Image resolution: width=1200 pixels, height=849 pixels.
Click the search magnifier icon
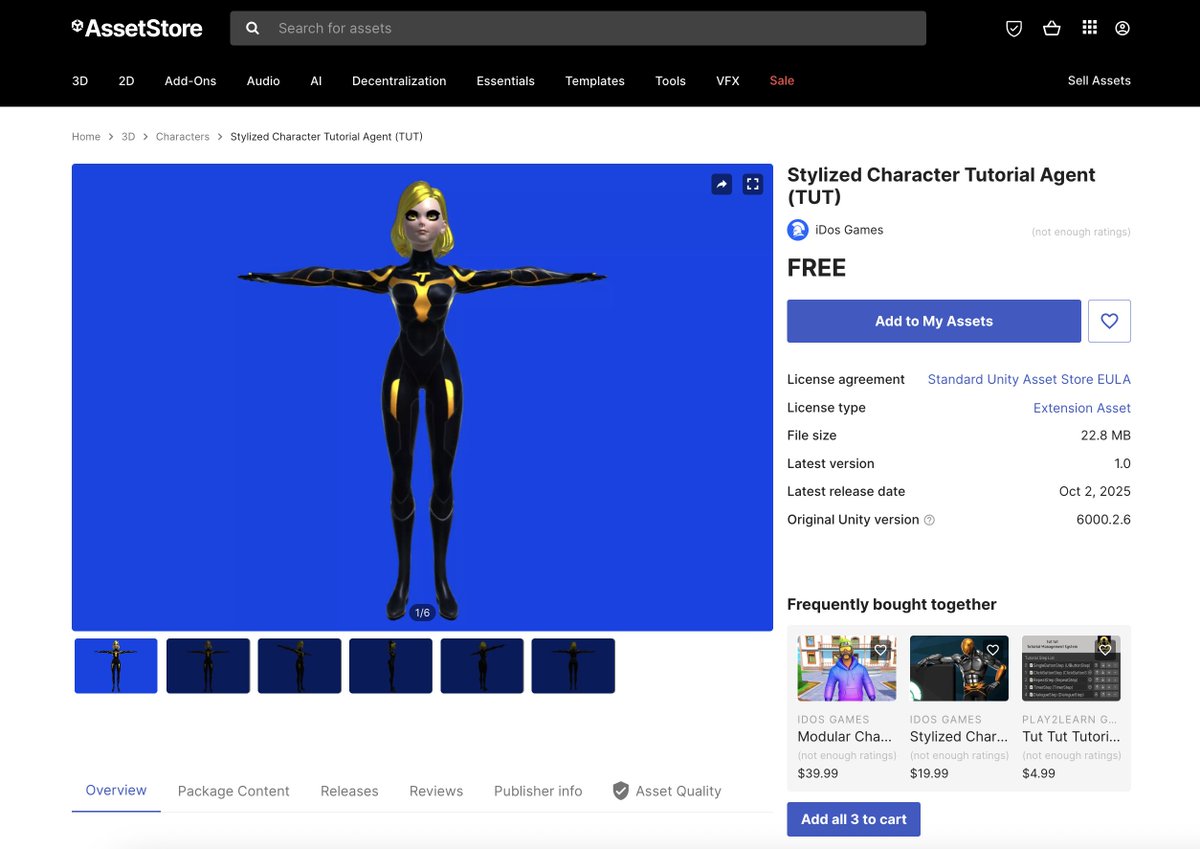pos(253,28)
